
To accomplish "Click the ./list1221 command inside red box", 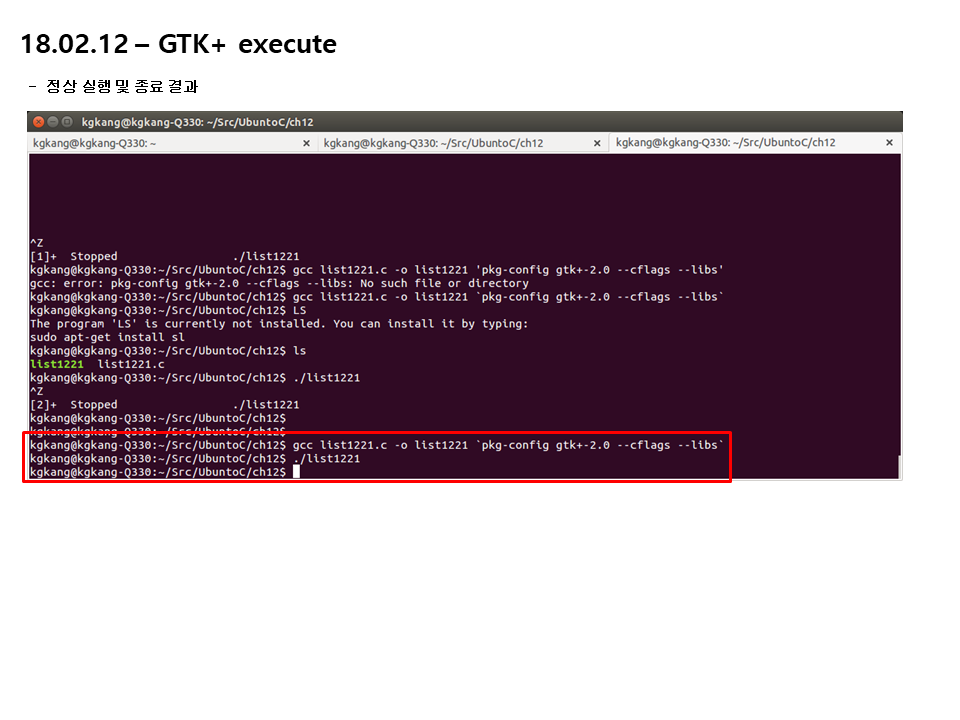I will pos(326,459).
